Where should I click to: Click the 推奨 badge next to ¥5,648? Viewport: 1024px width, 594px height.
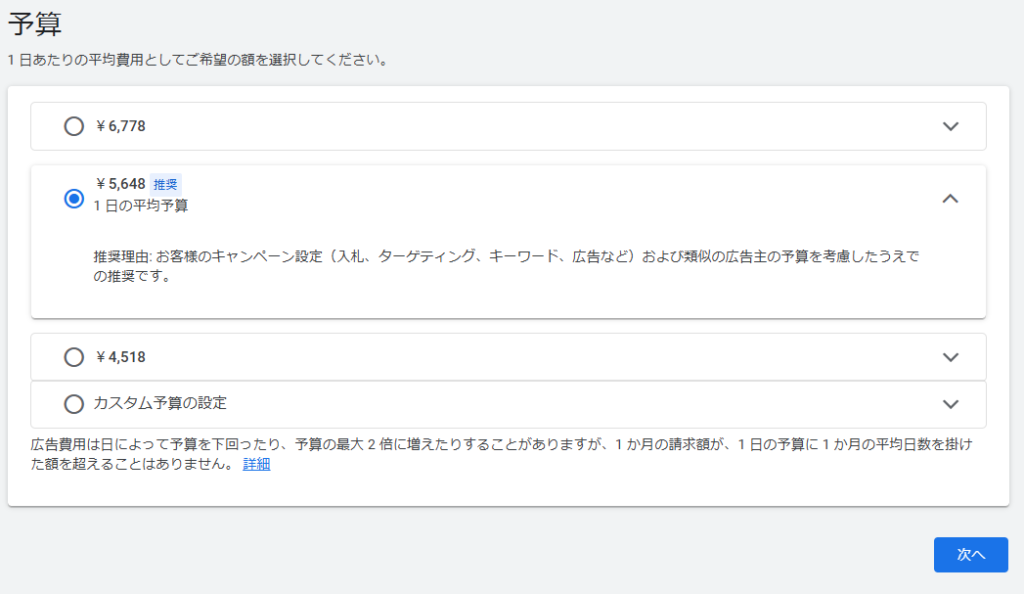tap(165, 184)
